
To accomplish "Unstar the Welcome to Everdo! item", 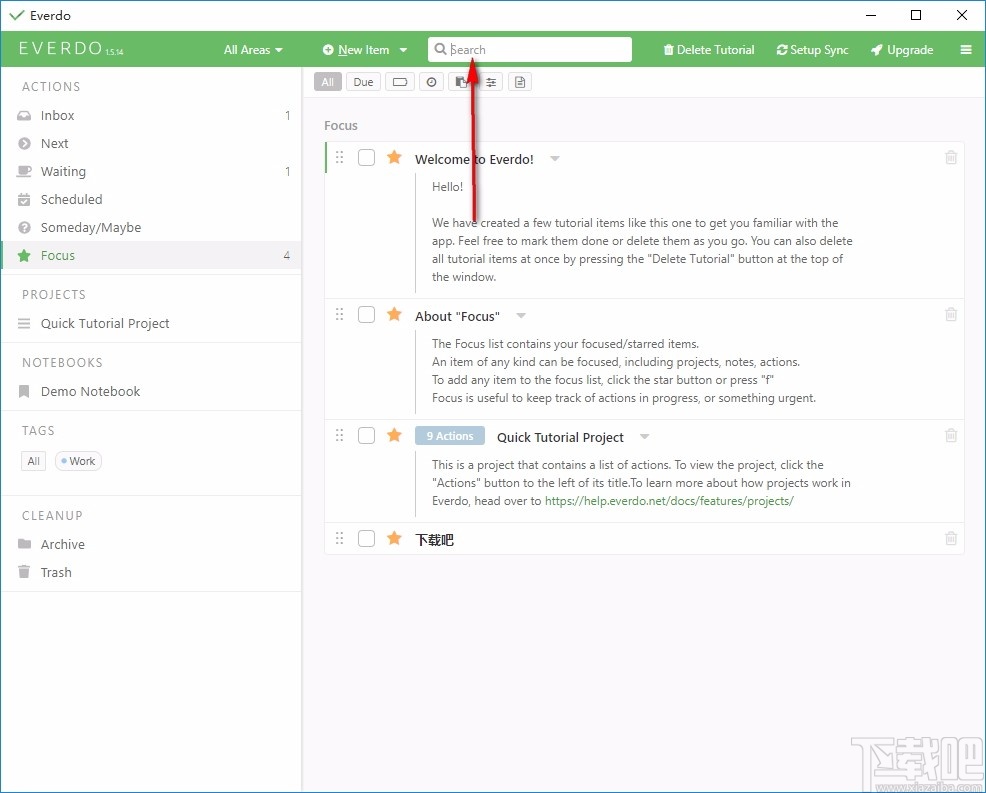I will tap(394, 157).
